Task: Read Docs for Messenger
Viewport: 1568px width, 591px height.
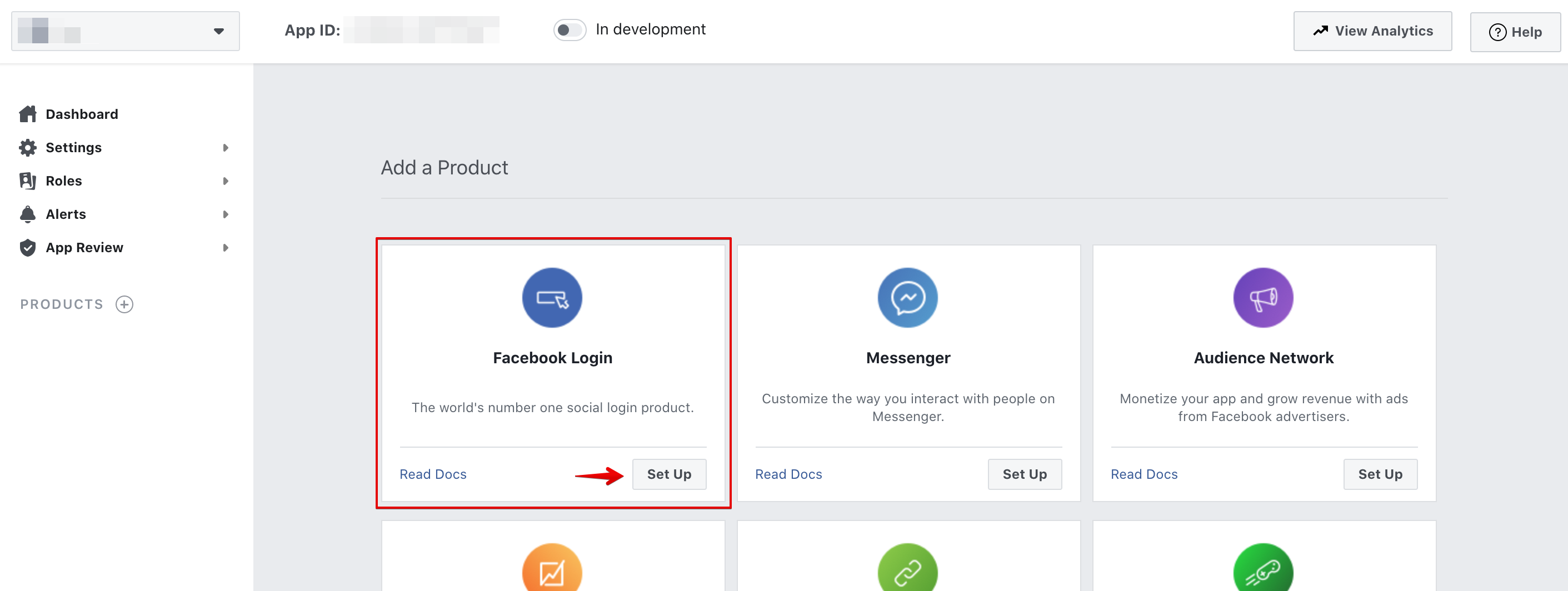Action: coord(788,474)
